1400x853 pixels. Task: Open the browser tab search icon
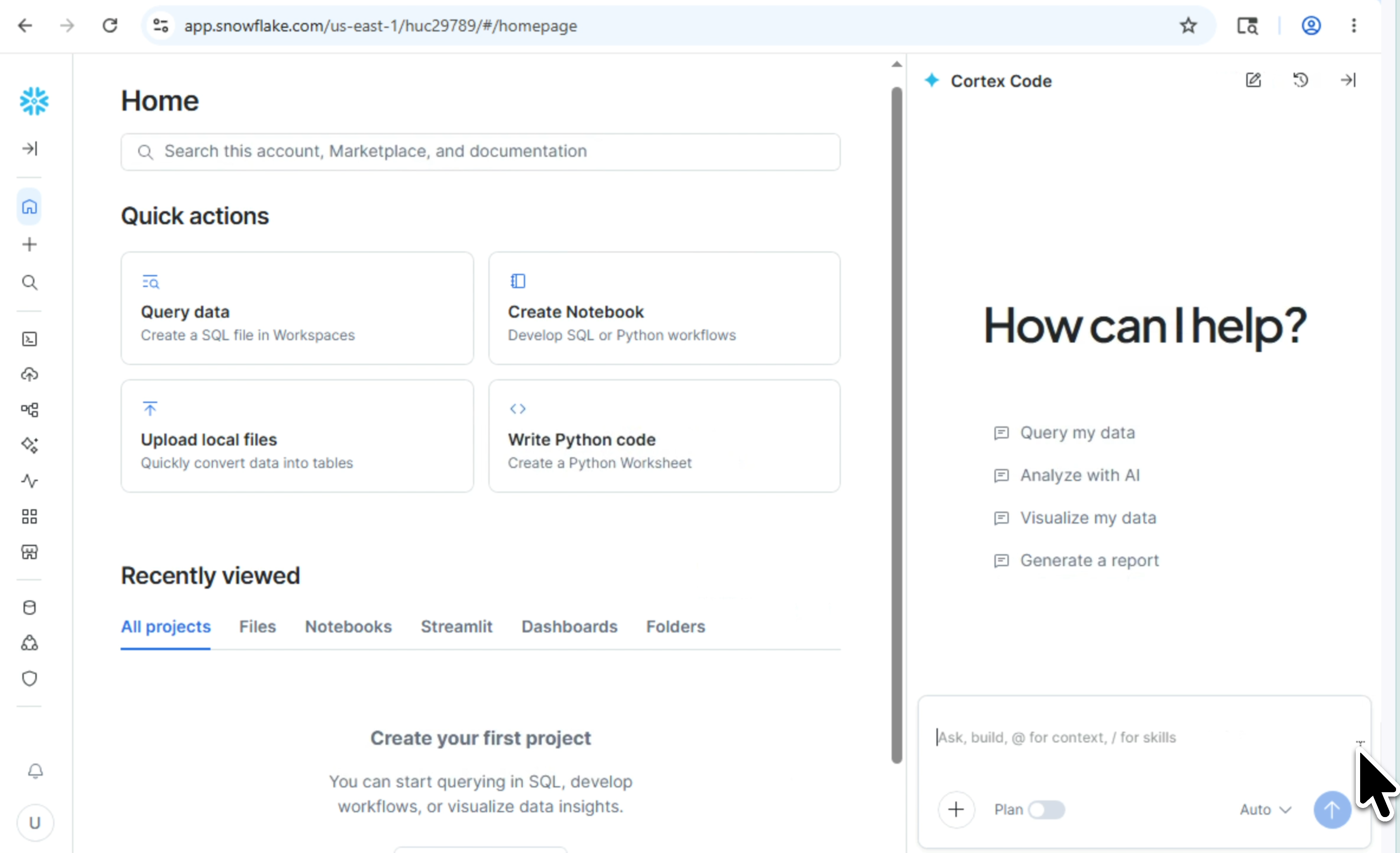[x=1247, y=26]
